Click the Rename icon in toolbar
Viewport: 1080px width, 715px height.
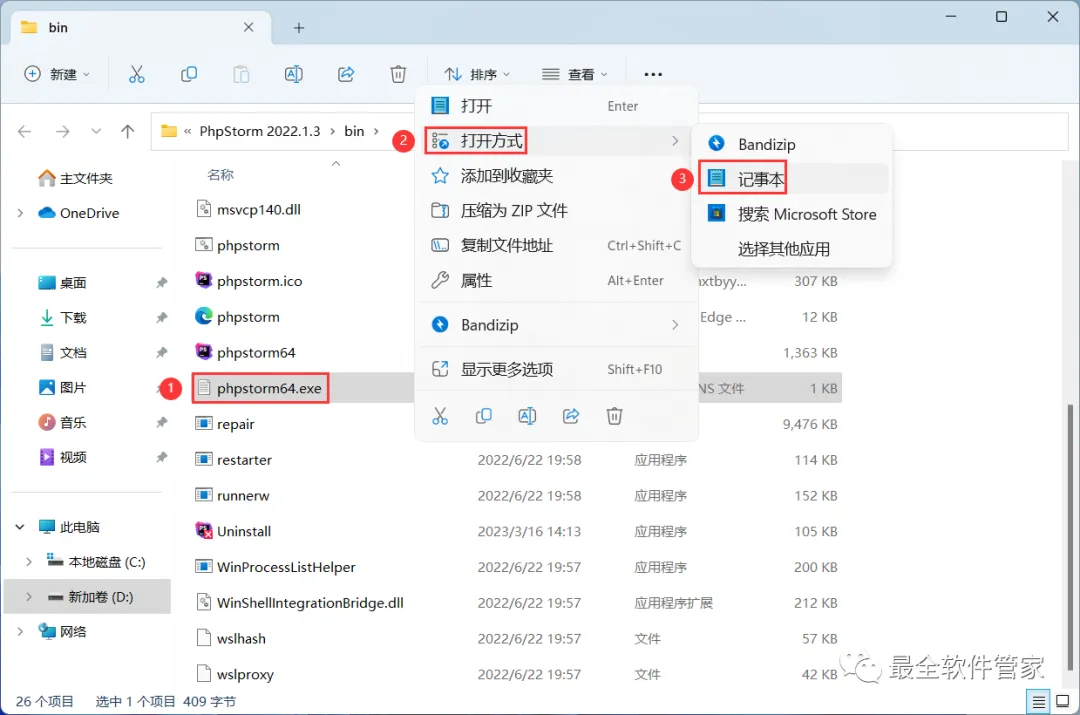tap(293, 74)
